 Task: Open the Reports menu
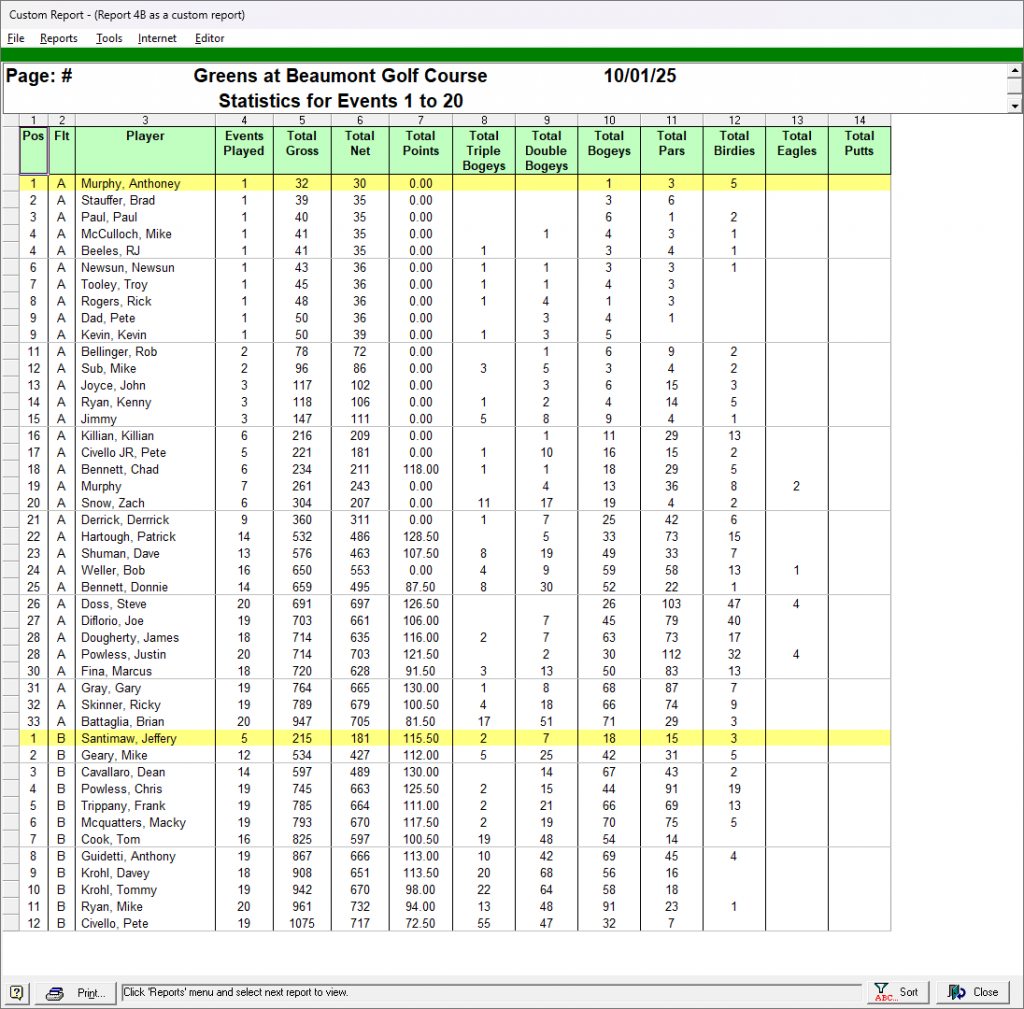[x=59, y=38]
